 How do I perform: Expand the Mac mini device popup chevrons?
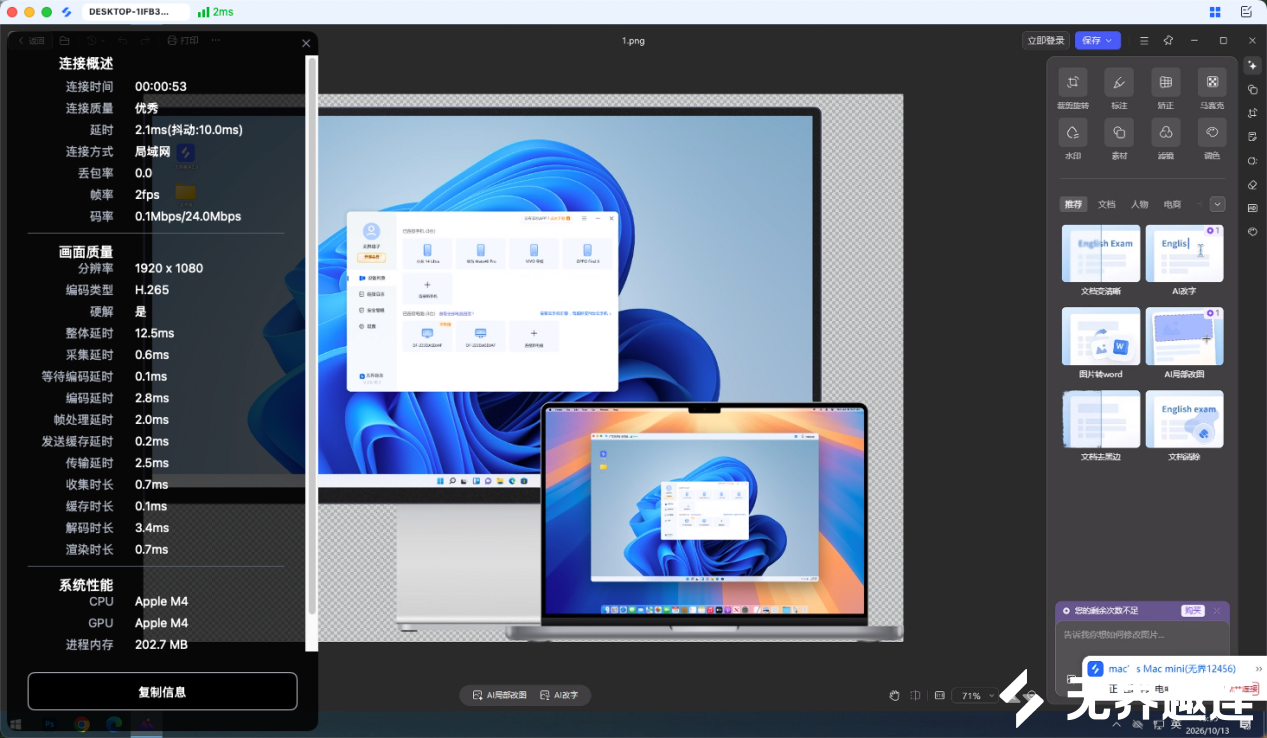[1259, 669]
